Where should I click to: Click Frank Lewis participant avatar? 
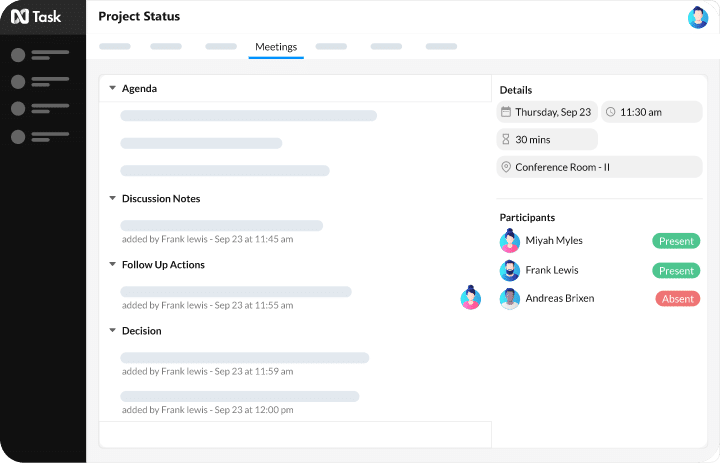510,270
